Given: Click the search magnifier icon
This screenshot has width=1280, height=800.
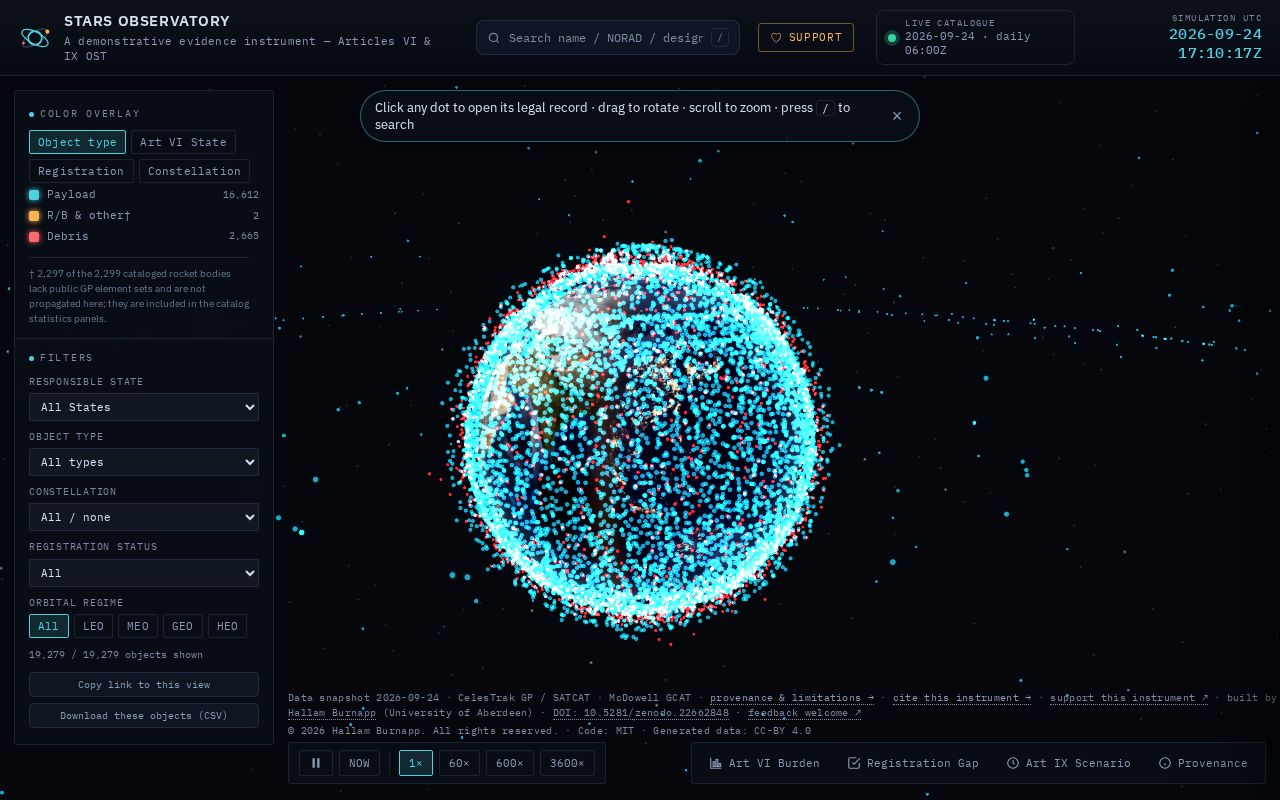Looking at the screenshot, I should pyautogui.click(x=494, y=38).
